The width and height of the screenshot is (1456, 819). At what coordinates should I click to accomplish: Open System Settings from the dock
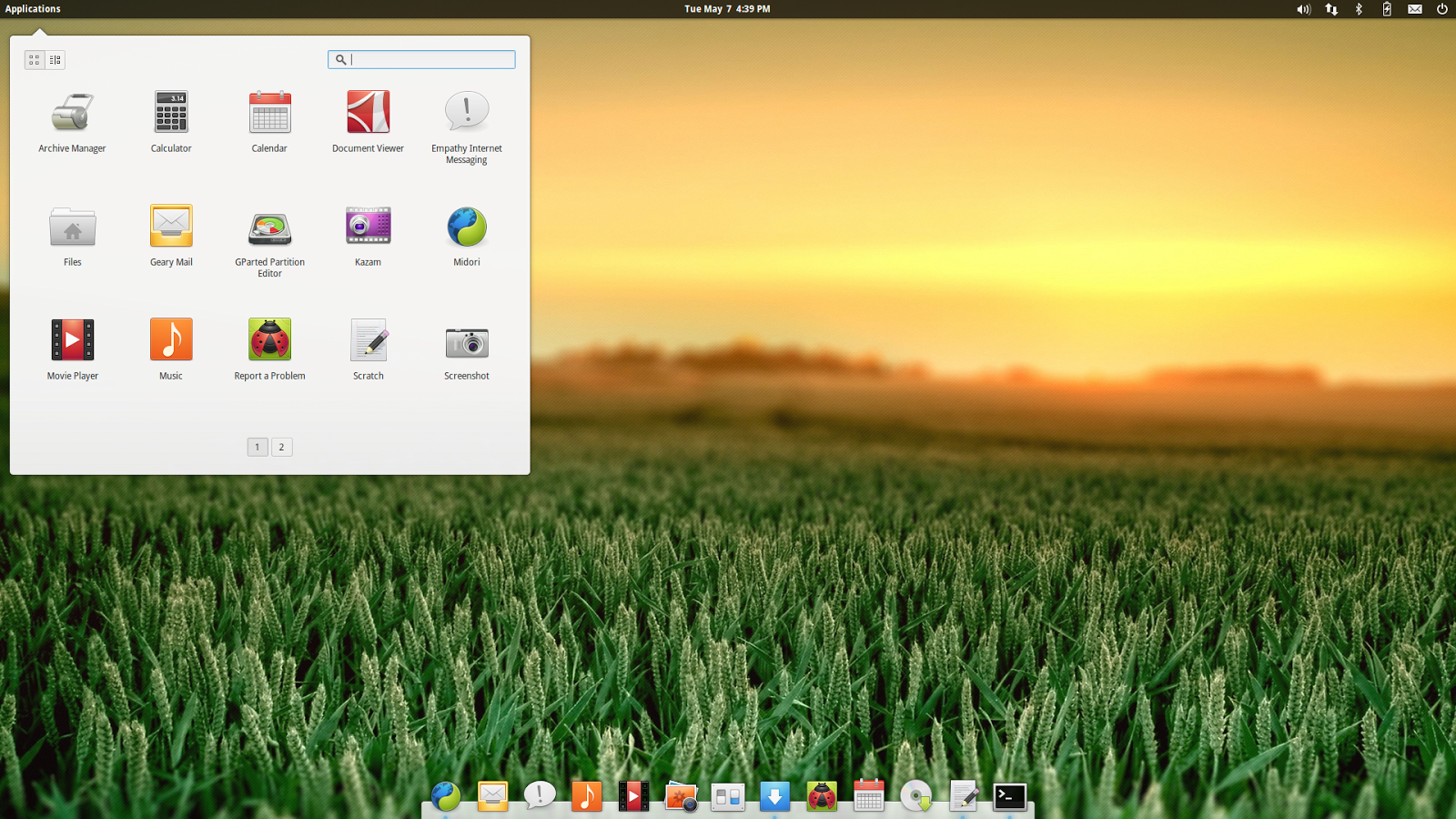coord(727,796)
